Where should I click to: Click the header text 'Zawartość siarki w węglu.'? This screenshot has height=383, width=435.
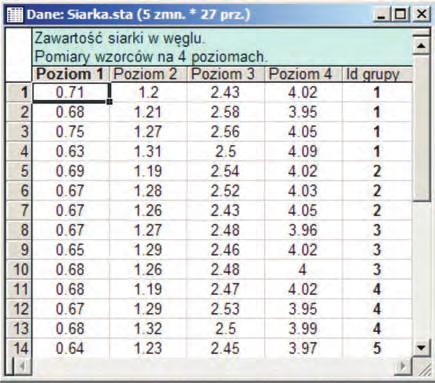click(x=119, y=38)
